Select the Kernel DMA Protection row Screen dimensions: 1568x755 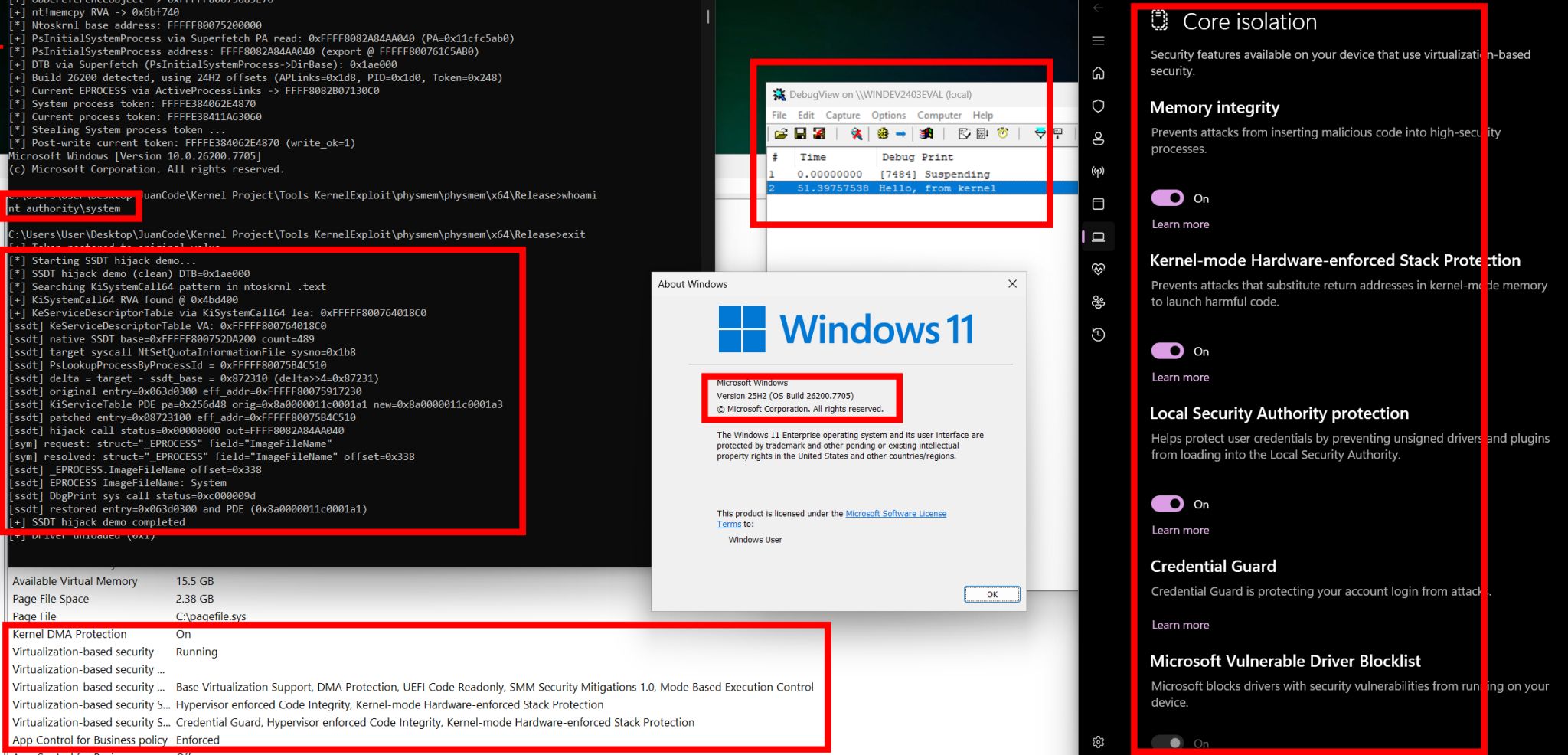click(x=417, y=634)
